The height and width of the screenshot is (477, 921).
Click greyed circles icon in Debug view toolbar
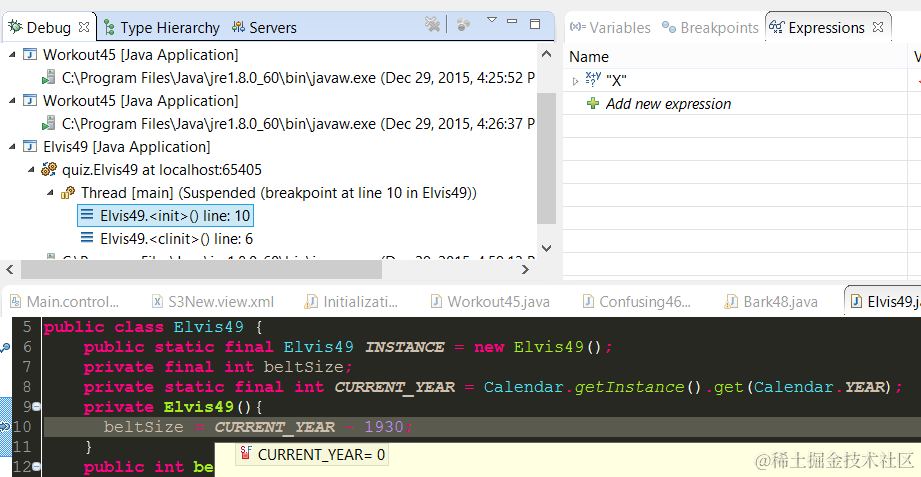(463, 24)
